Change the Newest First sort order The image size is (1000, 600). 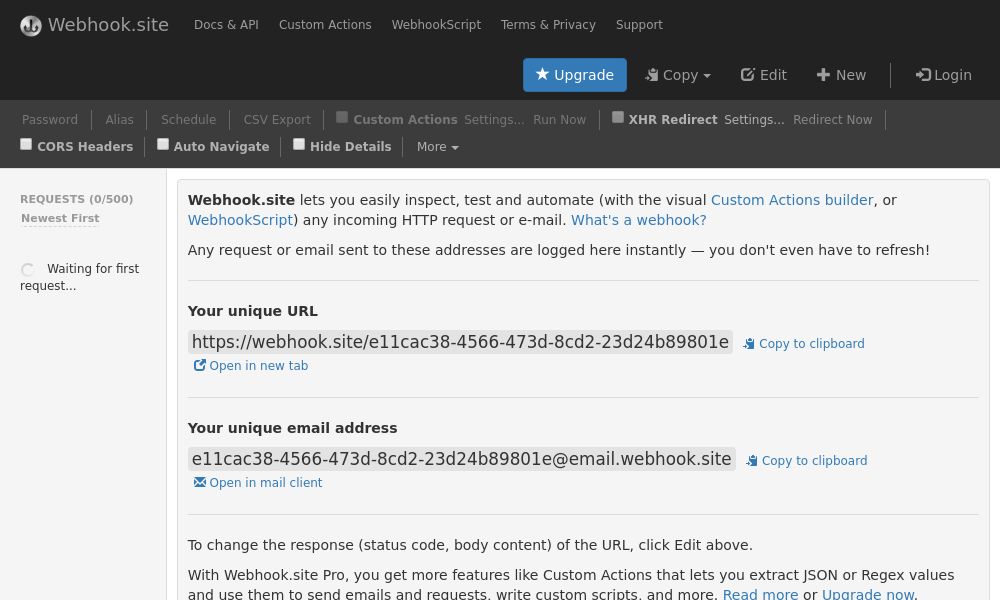point(60,218)
